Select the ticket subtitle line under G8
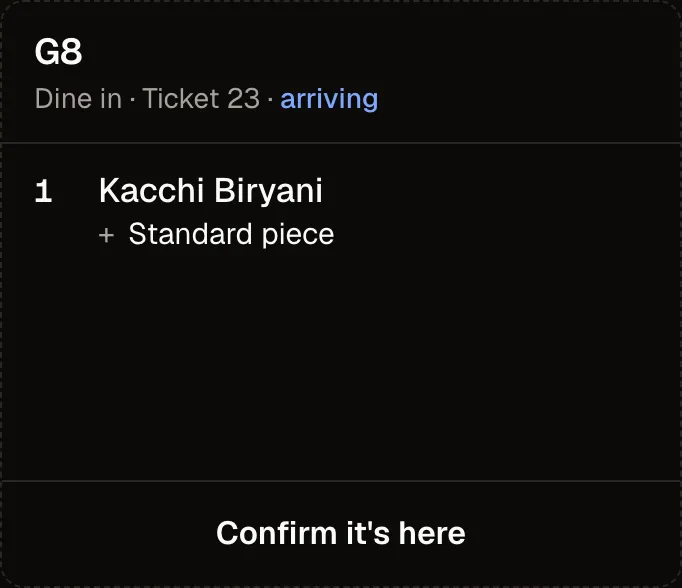682x588 pixels. tap(207, 99)
